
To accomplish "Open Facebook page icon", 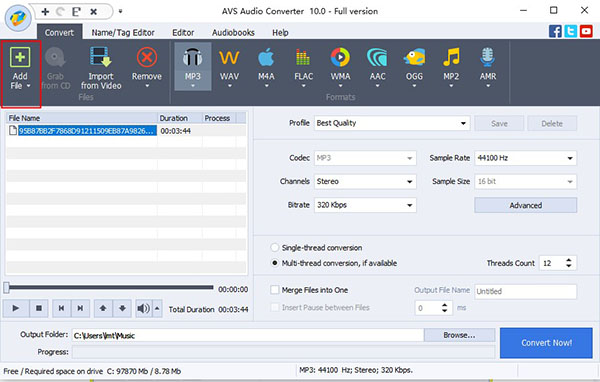I will pyautogui.click(x=555, y=31).
